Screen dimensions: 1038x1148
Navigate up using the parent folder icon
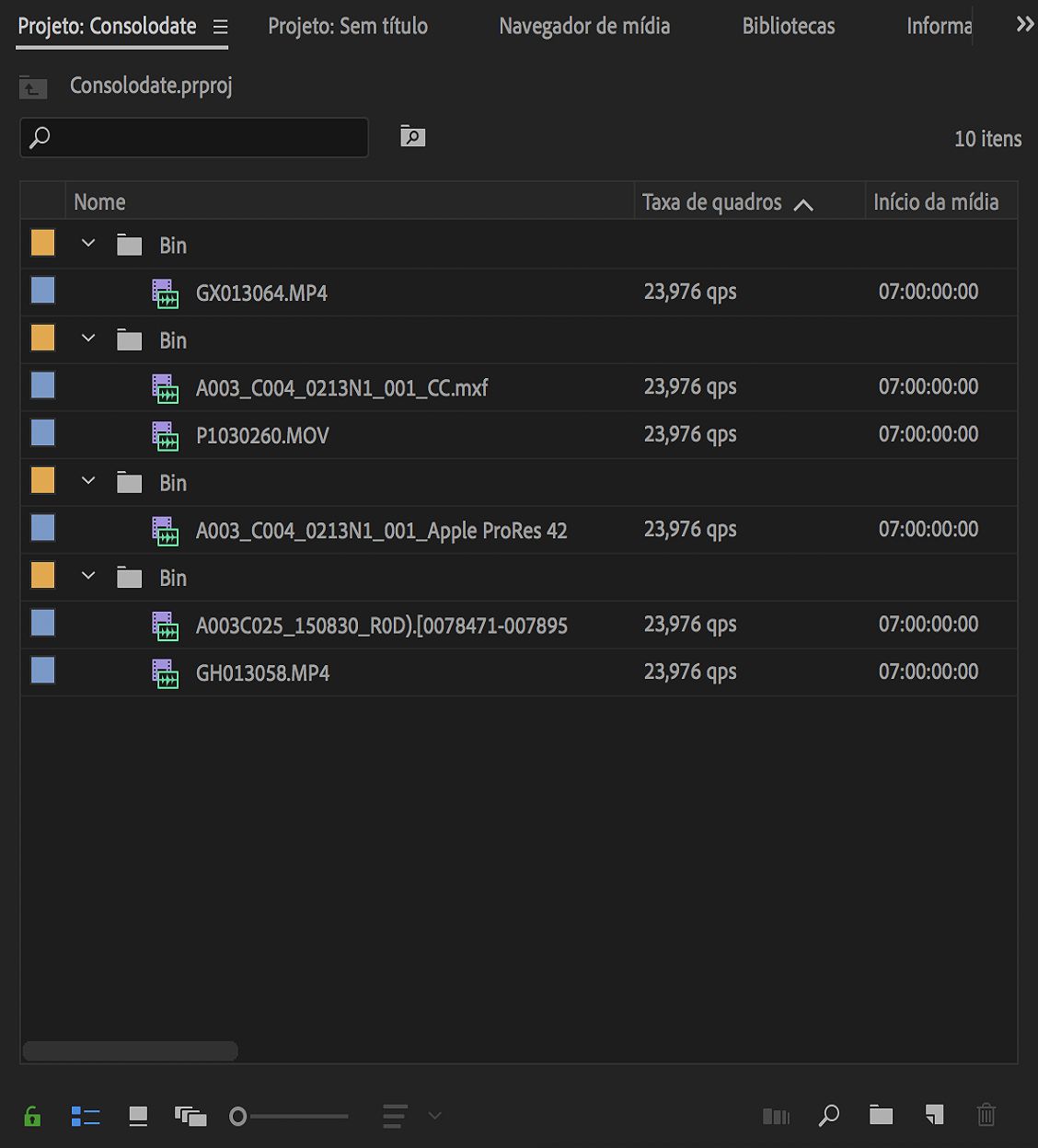click(x=33, y=87)
